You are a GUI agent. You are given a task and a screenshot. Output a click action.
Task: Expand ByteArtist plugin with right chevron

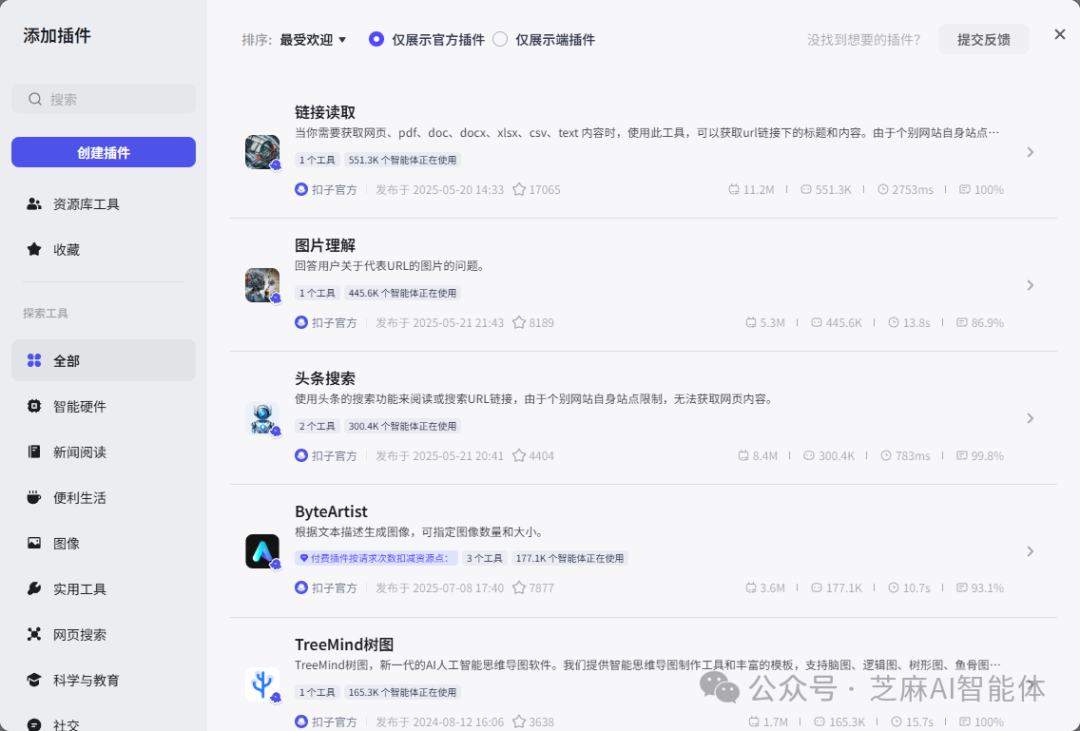click(1030, 551)
